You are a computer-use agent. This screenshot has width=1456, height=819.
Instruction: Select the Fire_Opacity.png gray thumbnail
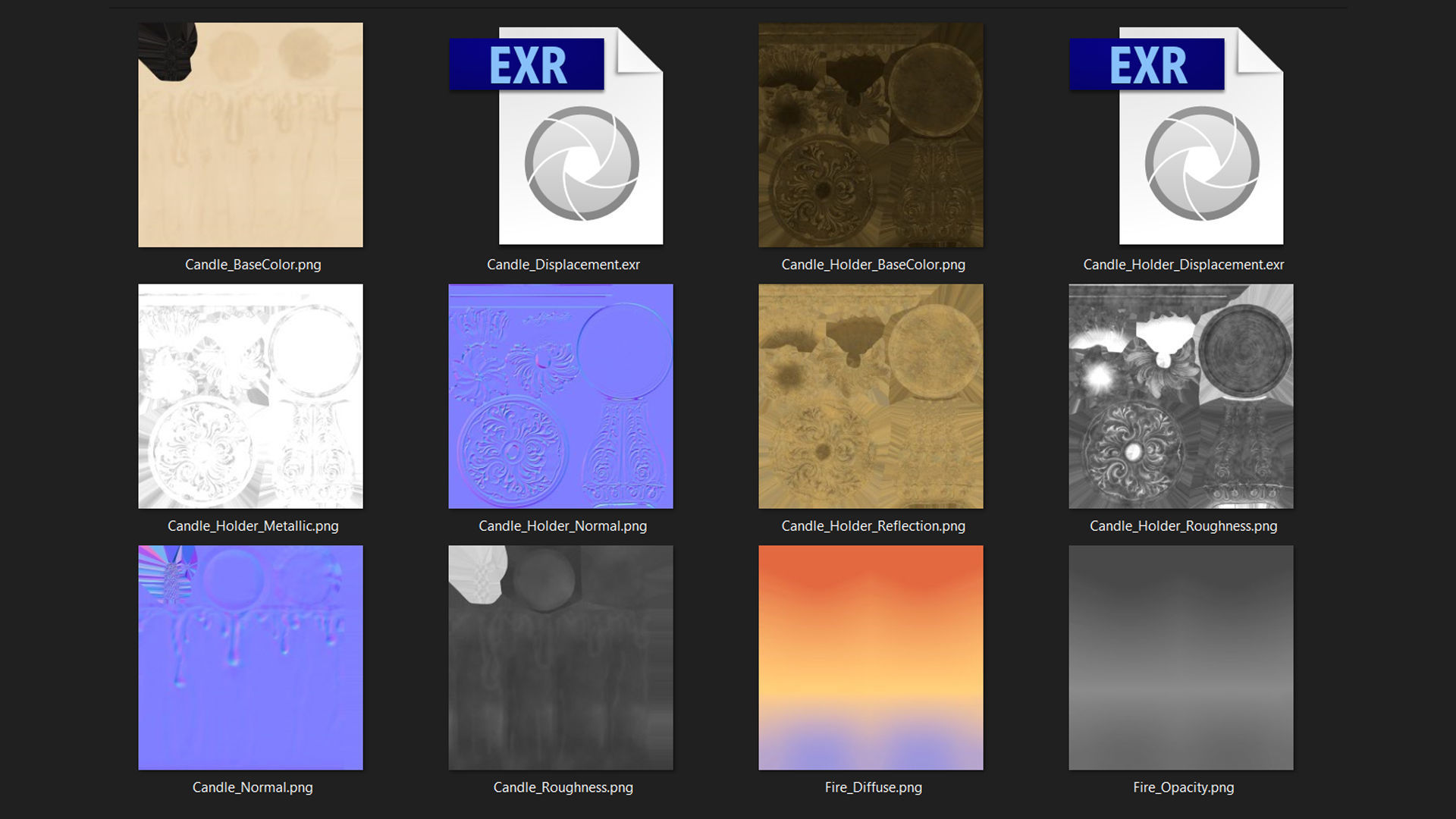pyautogui.click(x=1181, y=657)
